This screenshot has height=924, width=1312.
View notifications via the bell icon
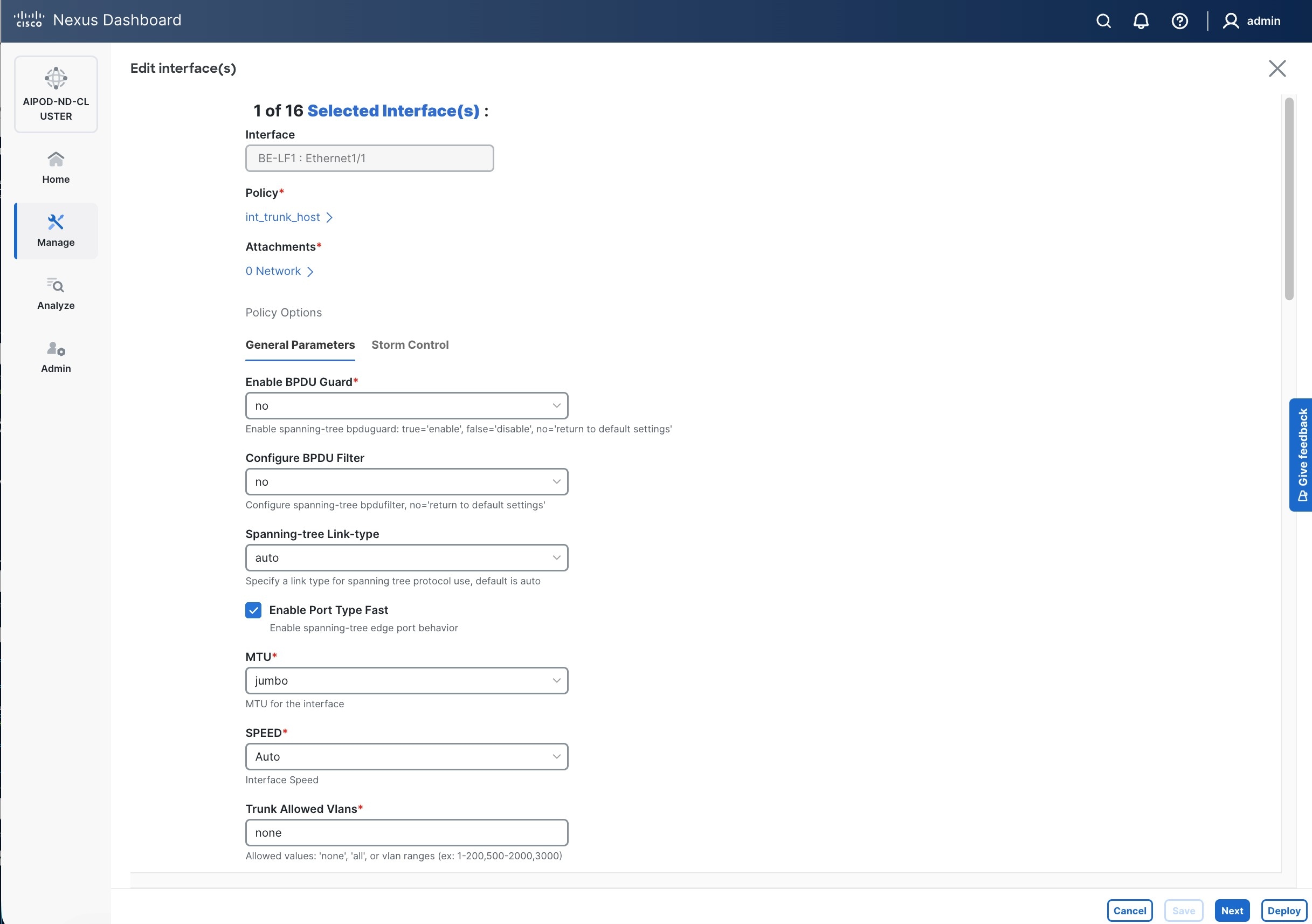(1141, 20)
